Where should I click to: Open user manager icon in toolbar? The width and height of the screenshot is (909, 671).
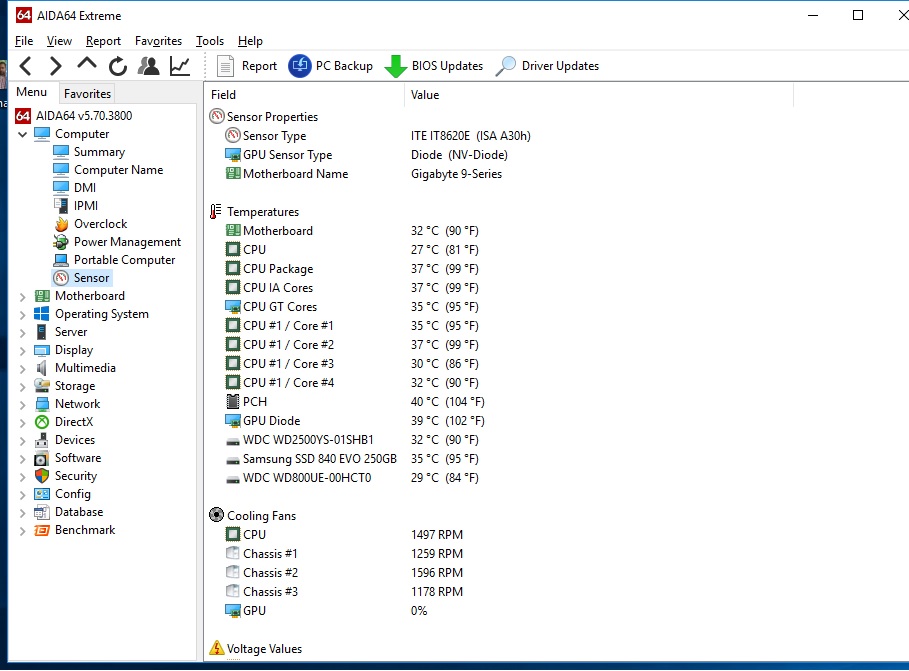point(148,66)
